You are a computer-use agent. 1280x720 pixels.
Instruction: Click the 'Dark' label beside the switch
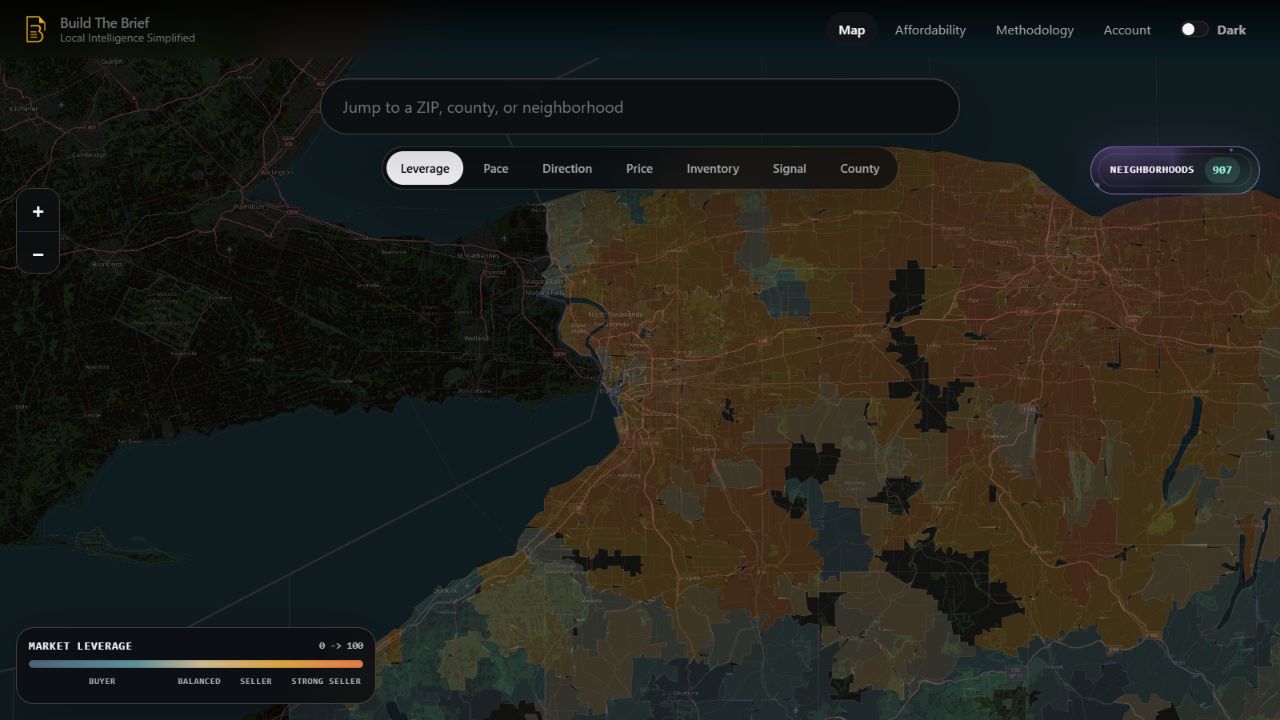pos(1231,30)
